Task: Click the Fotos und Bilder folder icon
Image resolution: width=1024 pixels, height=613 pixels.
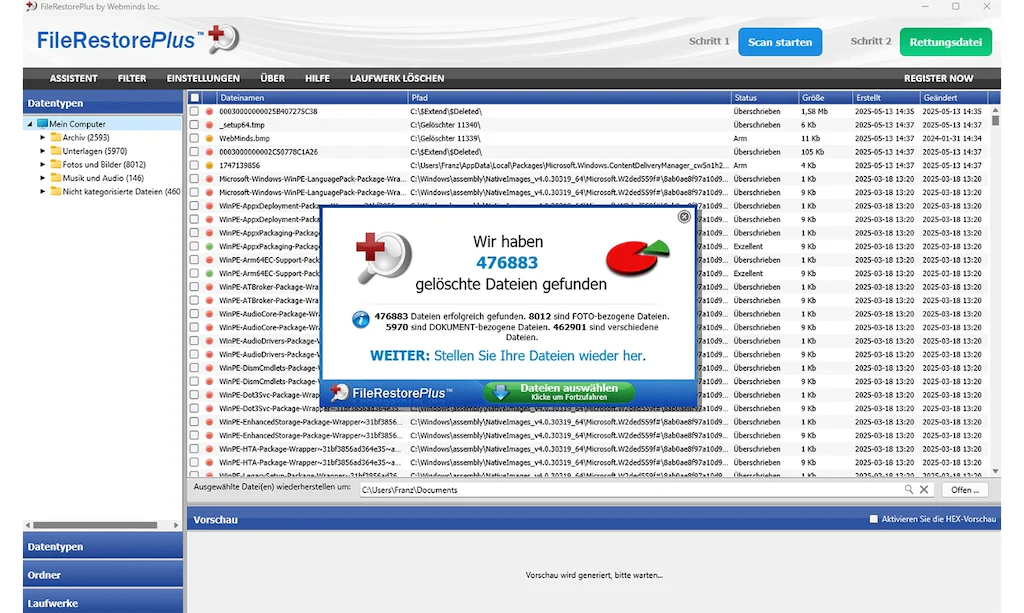Action: (56, 165)
